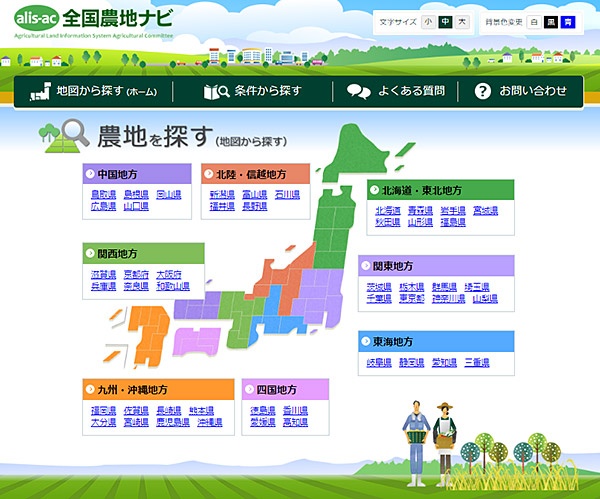This screenshot has width=600, height=499.
Task: Select the 四国地方 region header
Action: coord(285,390)
